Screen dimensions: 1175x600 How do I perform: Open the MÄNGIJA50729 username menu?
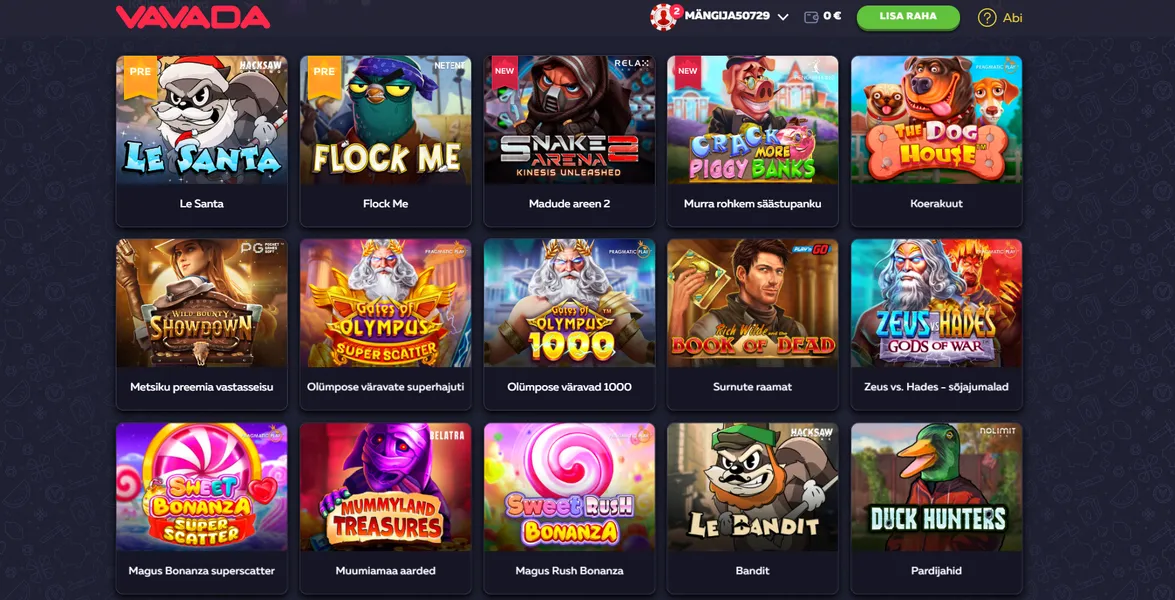[727, 16]
